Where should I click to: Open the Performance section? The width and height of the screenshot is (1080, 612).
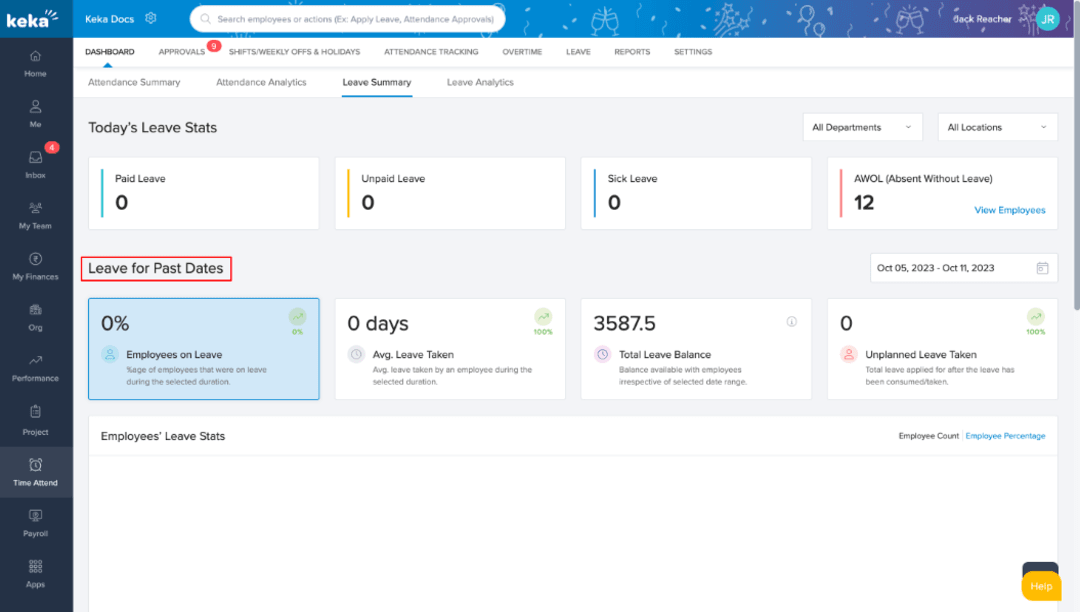(x=35, y=369)
